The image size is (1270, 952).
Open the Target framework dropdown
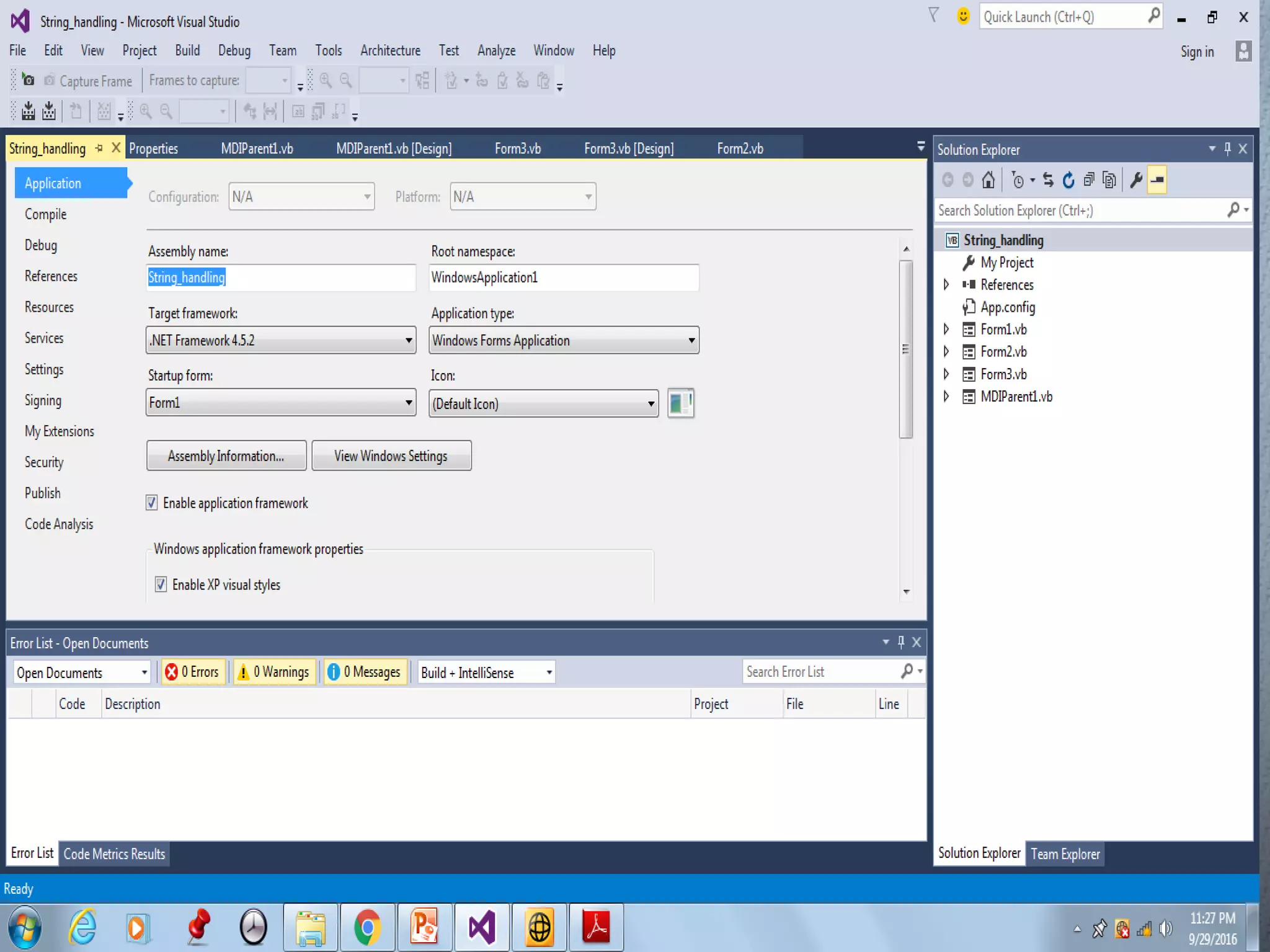281,340
